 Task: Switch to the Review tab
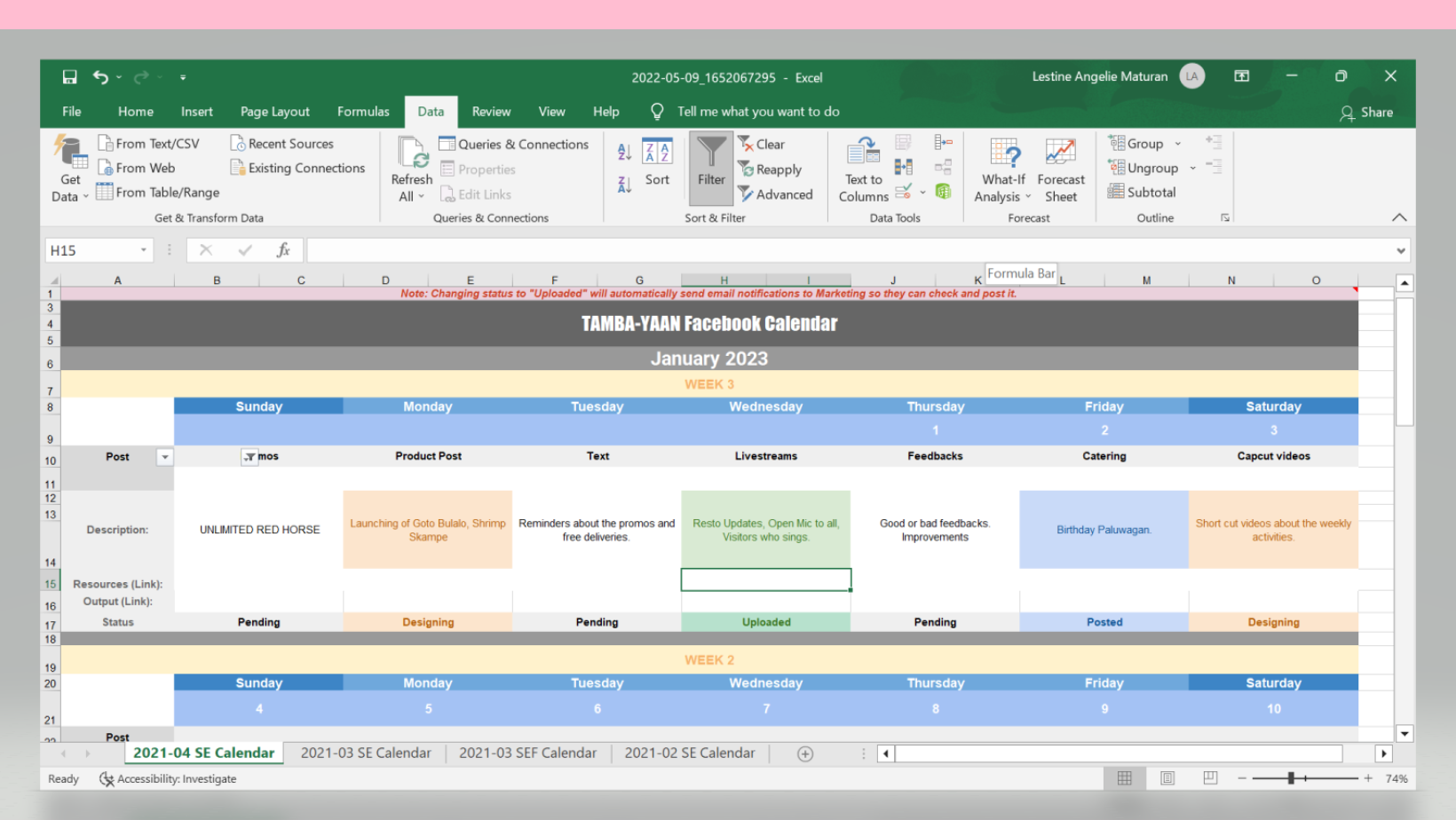(x=491, y=112)
